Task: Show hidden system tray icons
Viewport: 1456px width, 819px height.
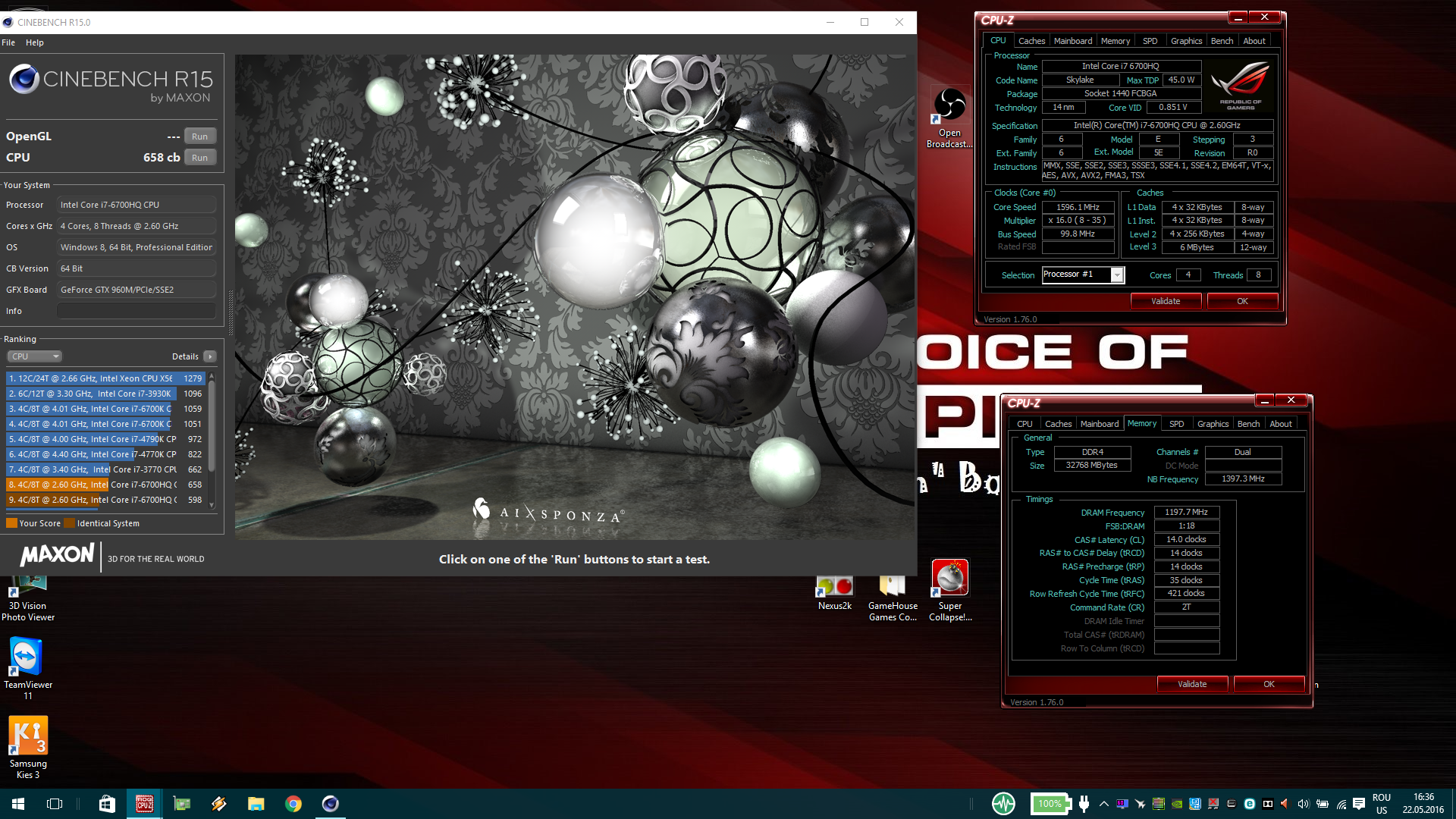Action: point(1104,804)
